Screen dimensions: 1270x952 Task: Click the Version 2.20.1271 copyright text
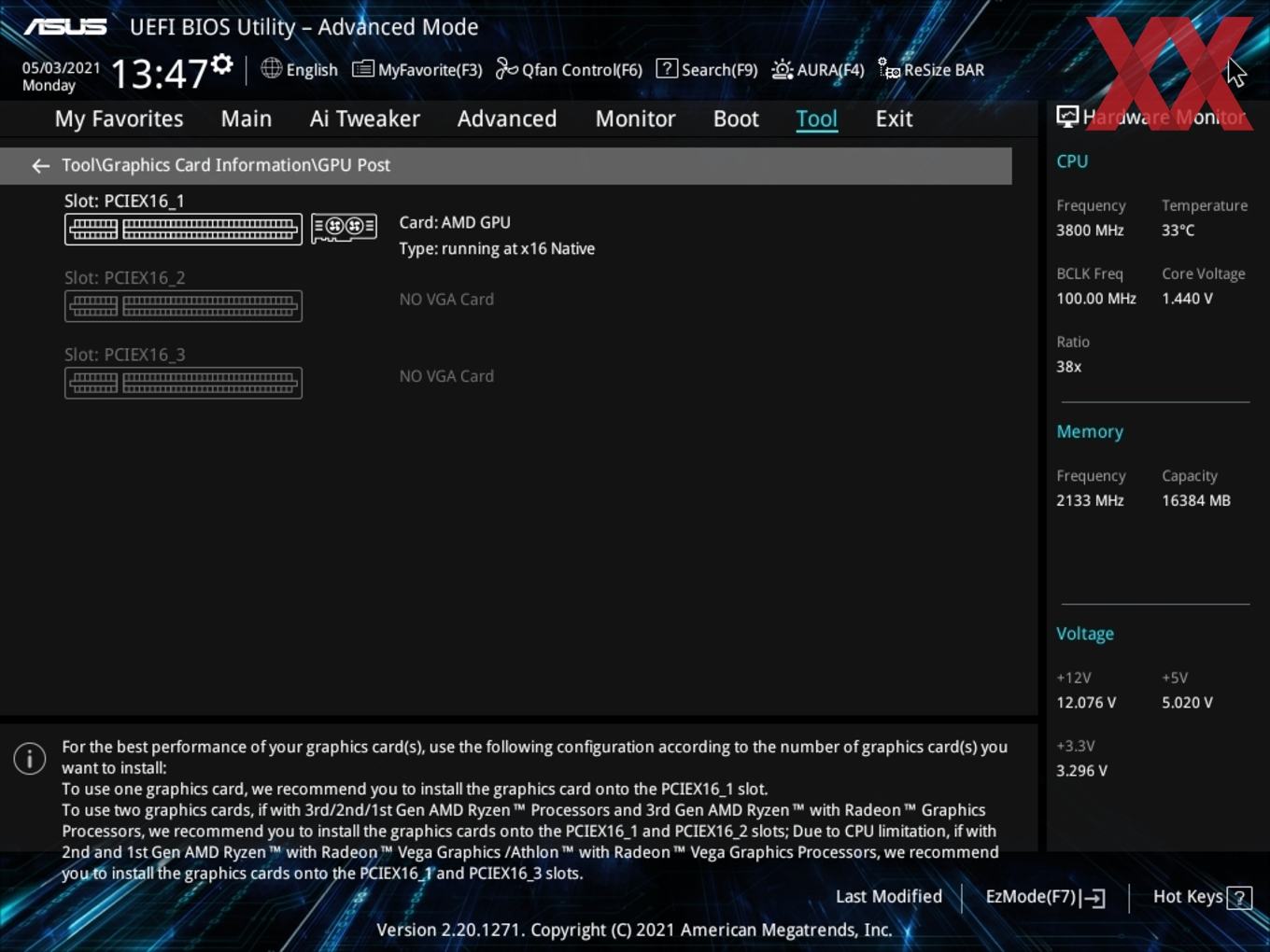click(634, 931)
